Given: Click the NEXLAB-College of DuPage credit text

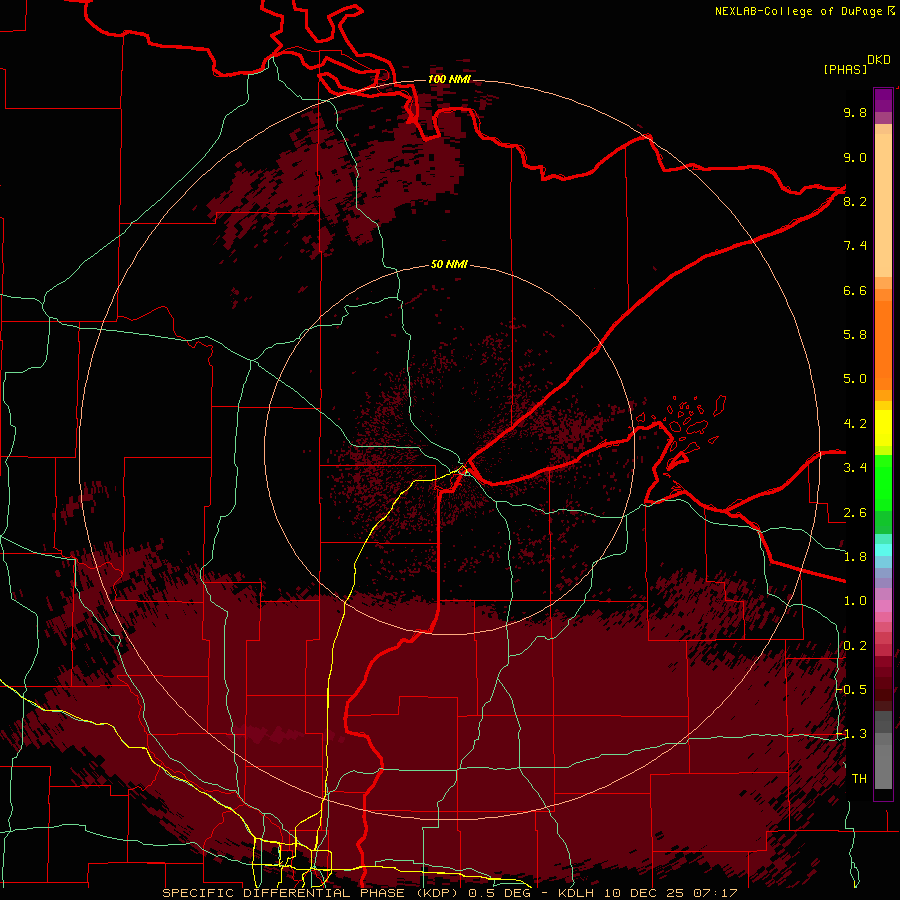Looking at the screenshot, I should click(804, 11).
